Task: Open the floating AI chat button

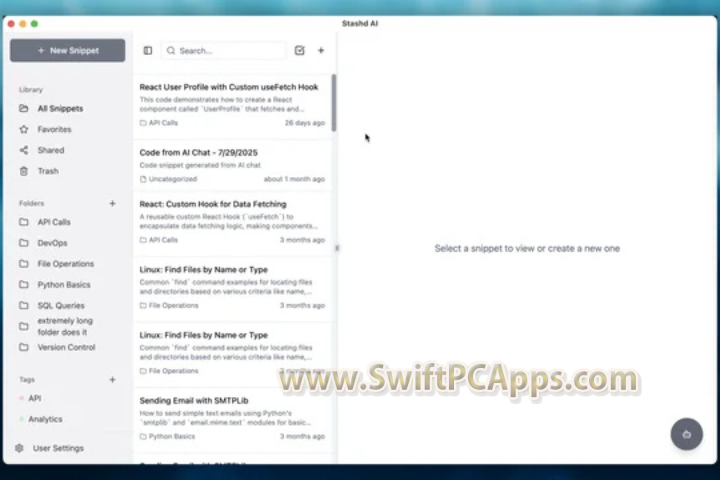Action: [x=686, y=434]
